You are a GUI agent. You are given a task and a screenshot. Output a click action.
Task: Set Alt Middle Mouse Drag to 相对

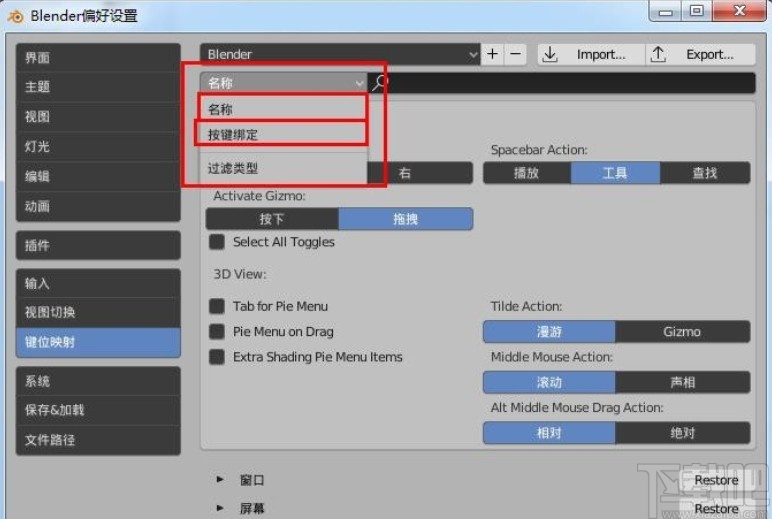549,433
